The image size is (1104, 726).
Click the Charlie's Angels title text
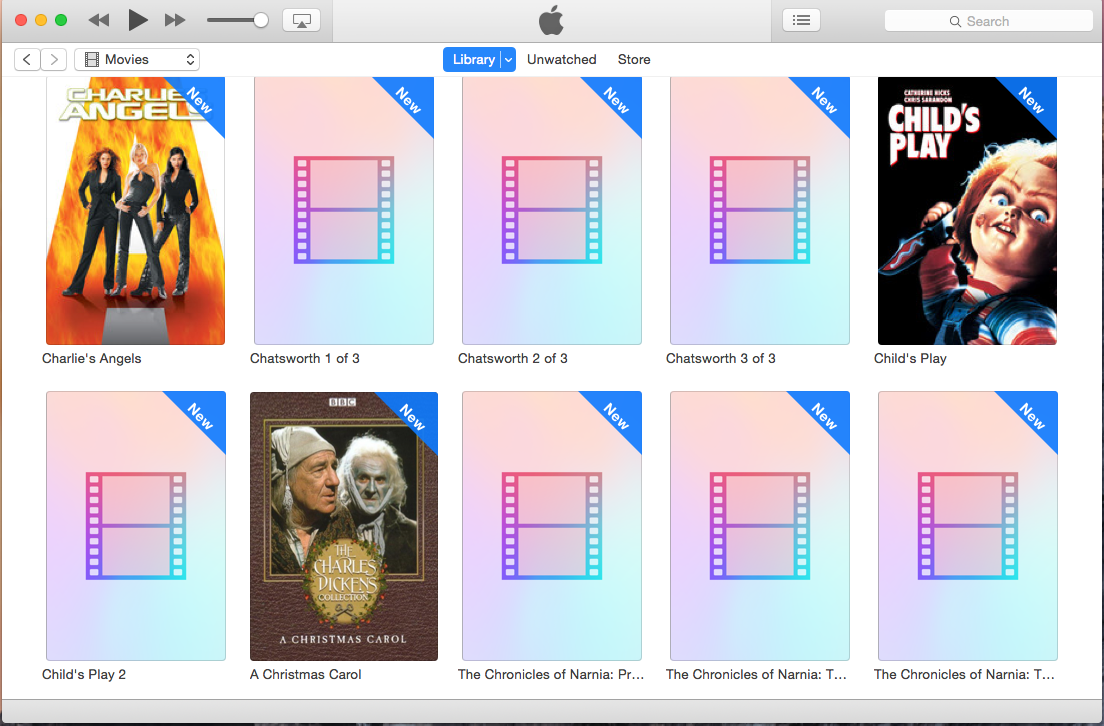coord(92,358)
